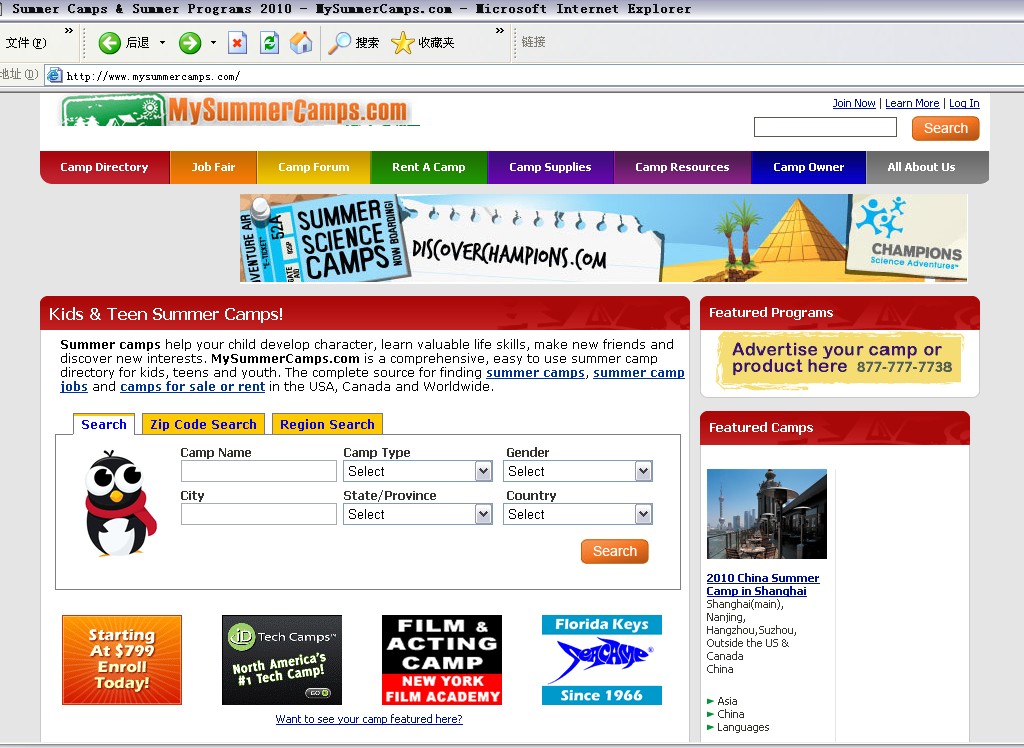Open the Shanghai camp photo thumbnail
Screen dimensions: 1024x748
pos(767,513)
